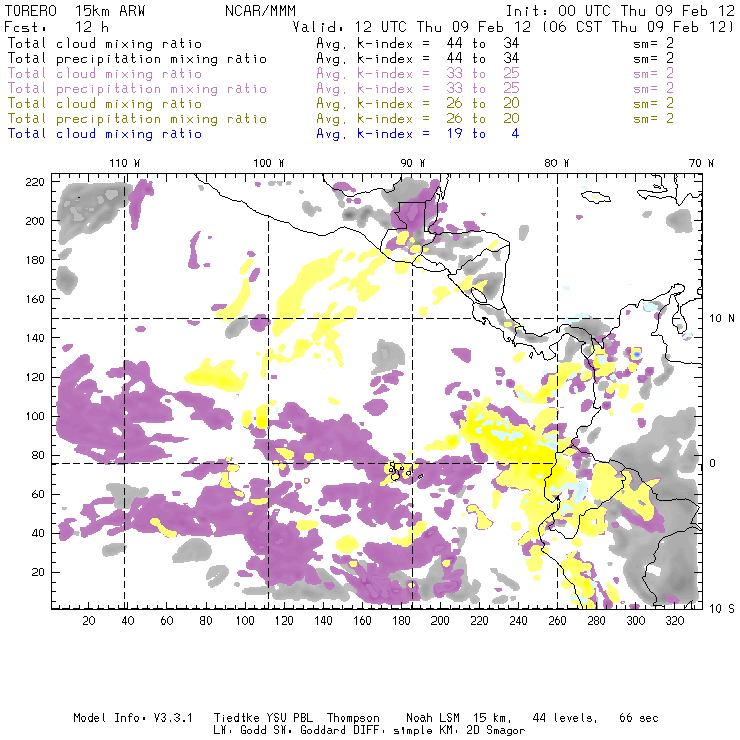Viewport: 740px width, 740px height.
Task: Select the "66 sec" timestep text
Action: (x=639, y=718)
